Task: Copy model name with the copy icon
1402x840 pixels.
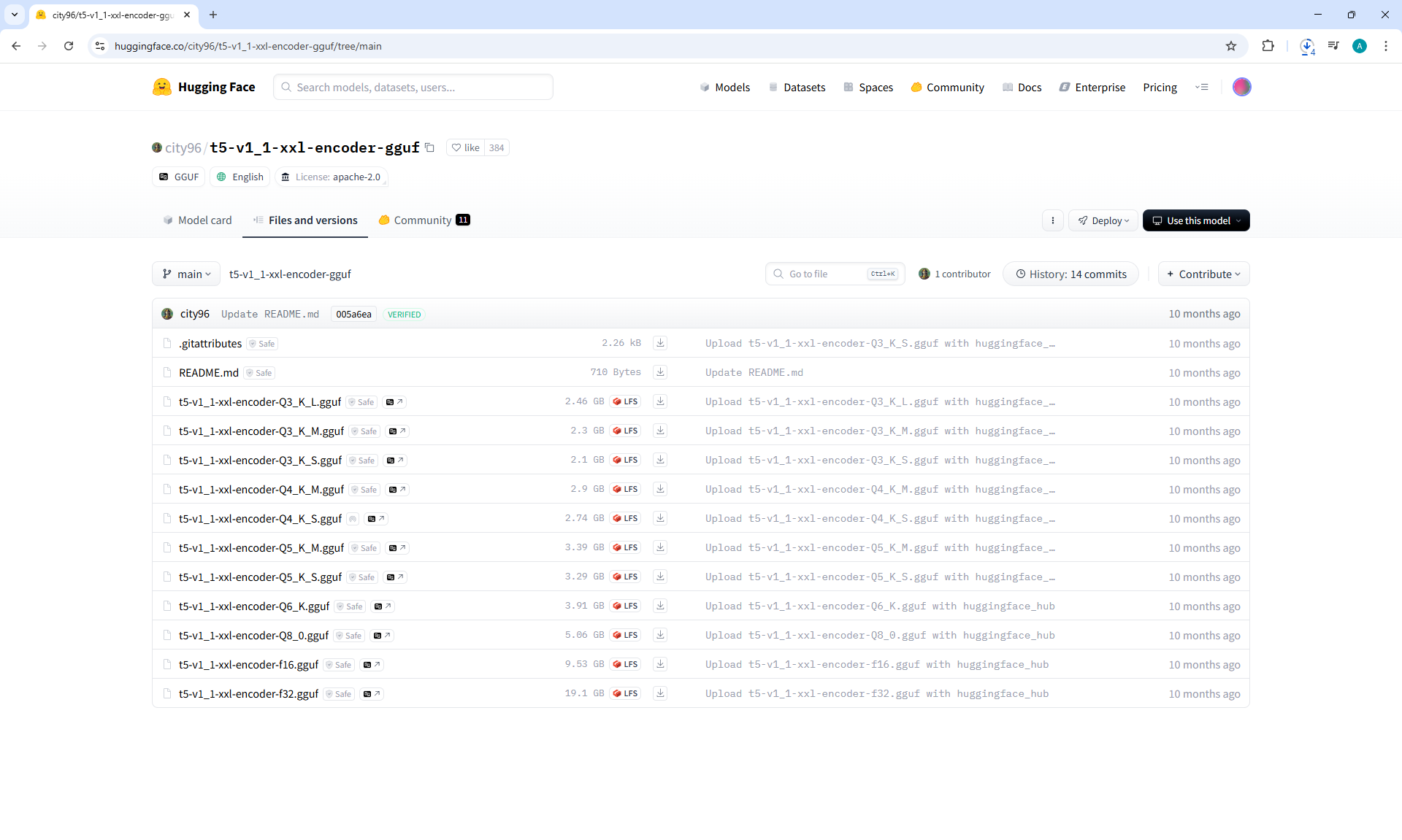Action: (430, 147)
